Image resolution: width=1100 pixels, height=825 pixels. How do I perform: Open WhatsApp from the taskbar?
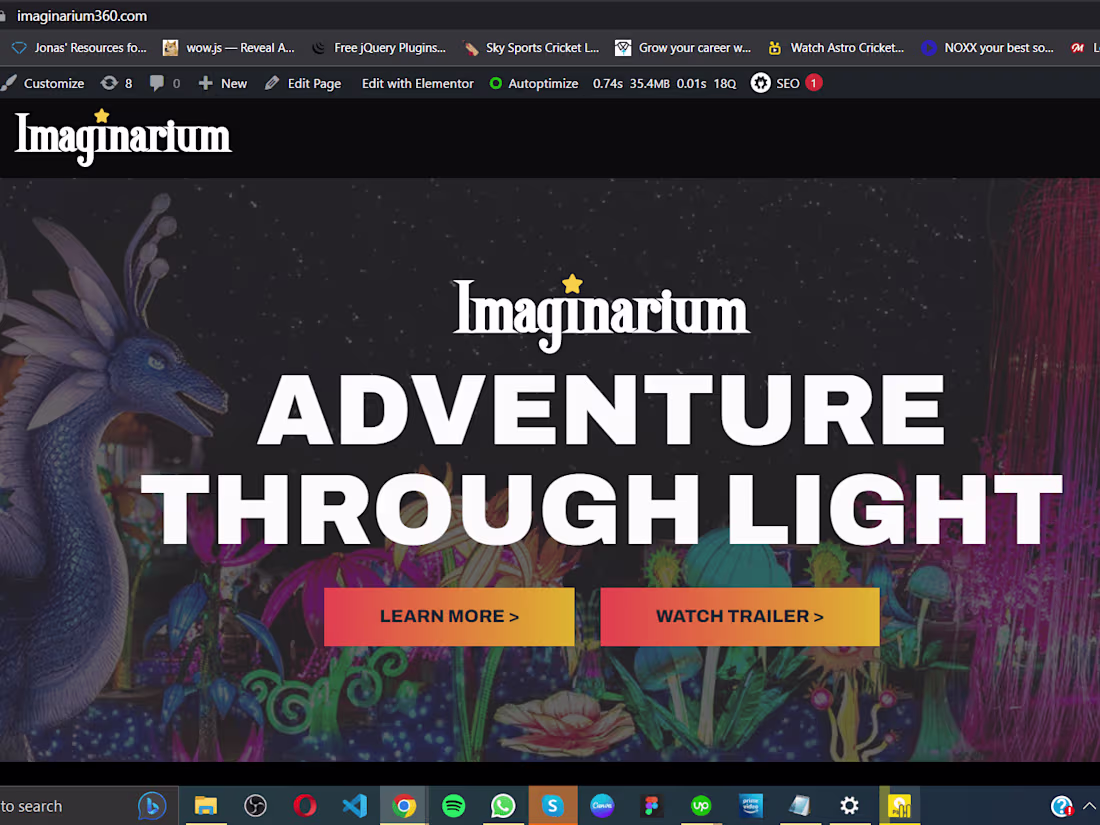[x=503, y=806]
